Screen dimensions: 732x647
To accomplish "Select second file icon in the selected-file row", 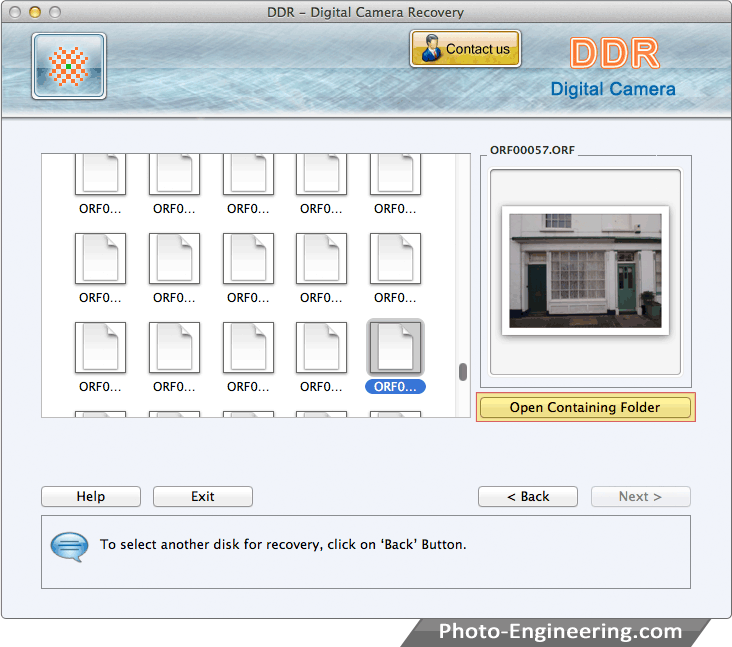I will point(174,347).
